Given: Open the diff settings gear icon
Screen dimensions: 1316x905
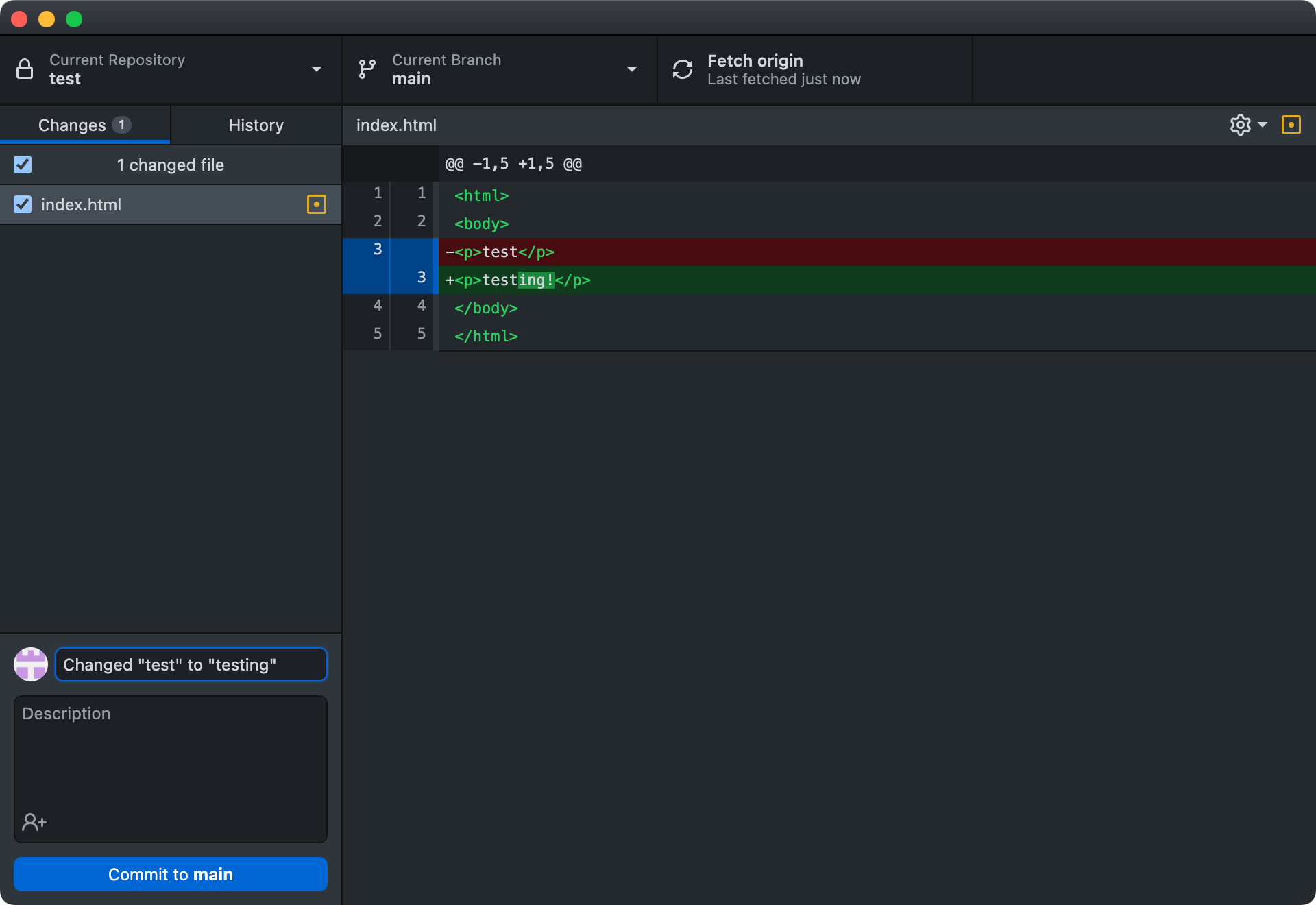Looking at the screenshot, I should click(x=1239, y=125).
